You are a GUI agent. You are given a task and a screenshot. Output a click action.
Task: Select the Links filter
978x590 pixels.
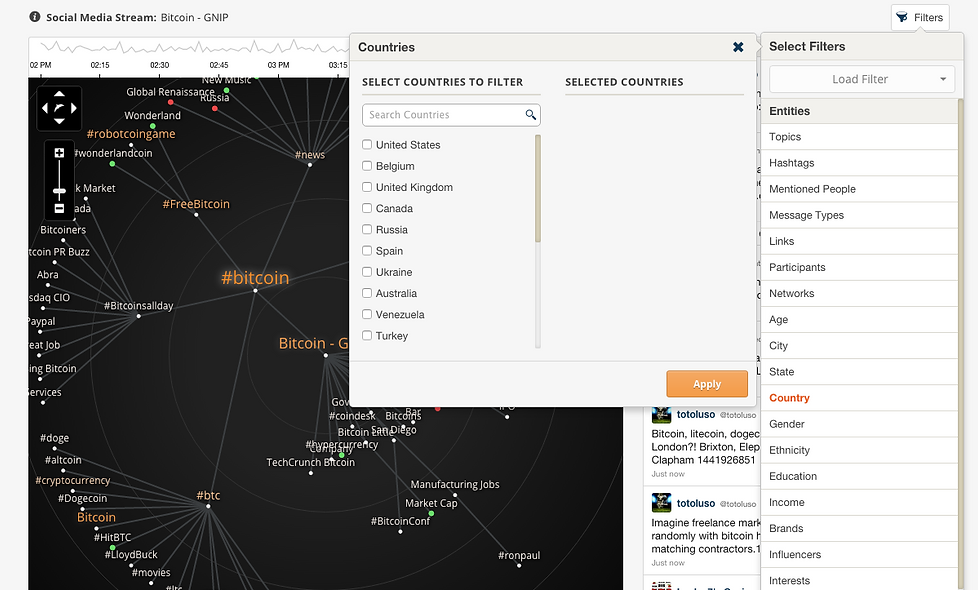859,241
